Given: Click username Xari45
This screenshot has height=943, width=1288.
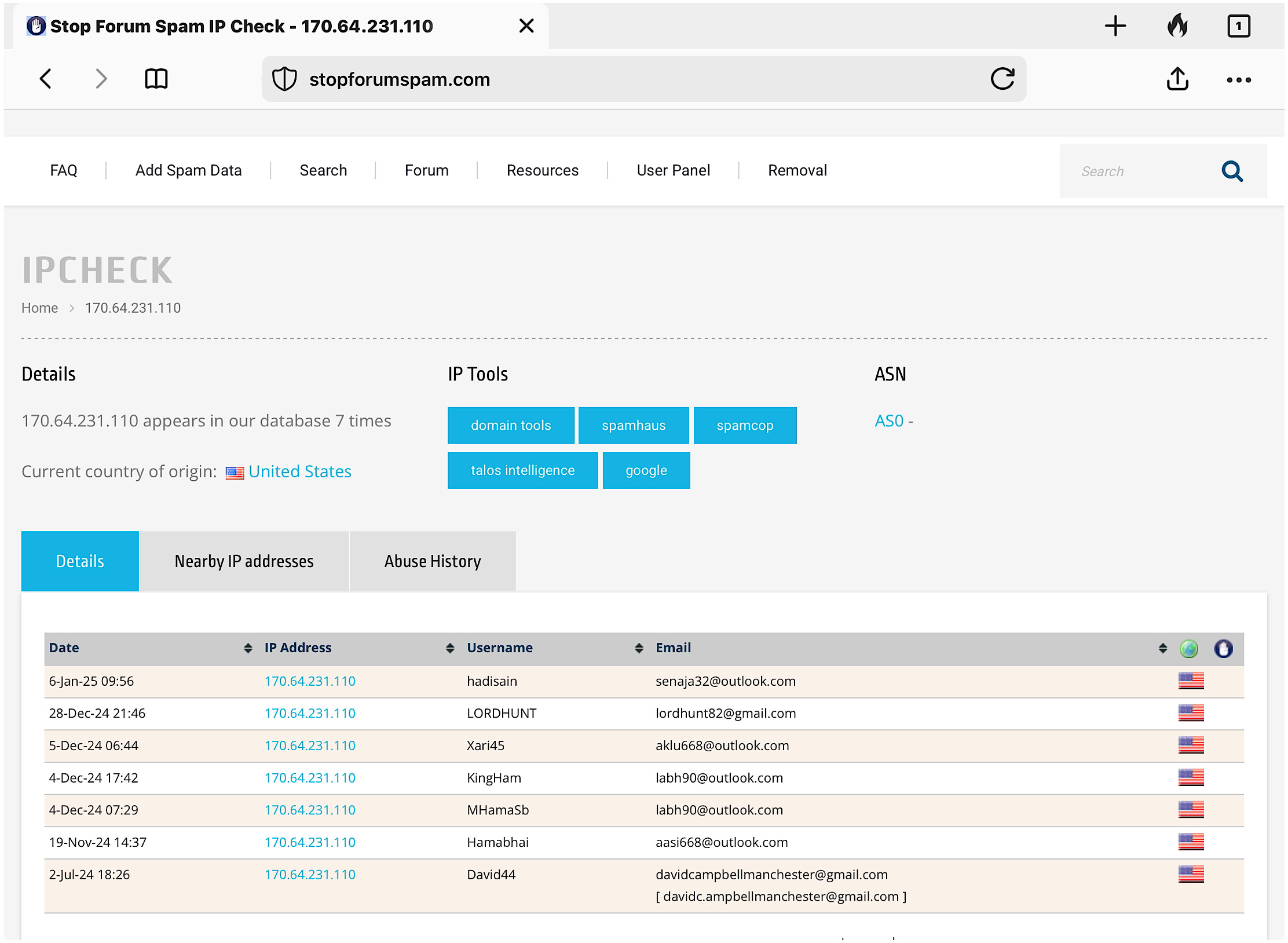Looking at the screenshot, I should pyautogui.click(x=485, y=745).
